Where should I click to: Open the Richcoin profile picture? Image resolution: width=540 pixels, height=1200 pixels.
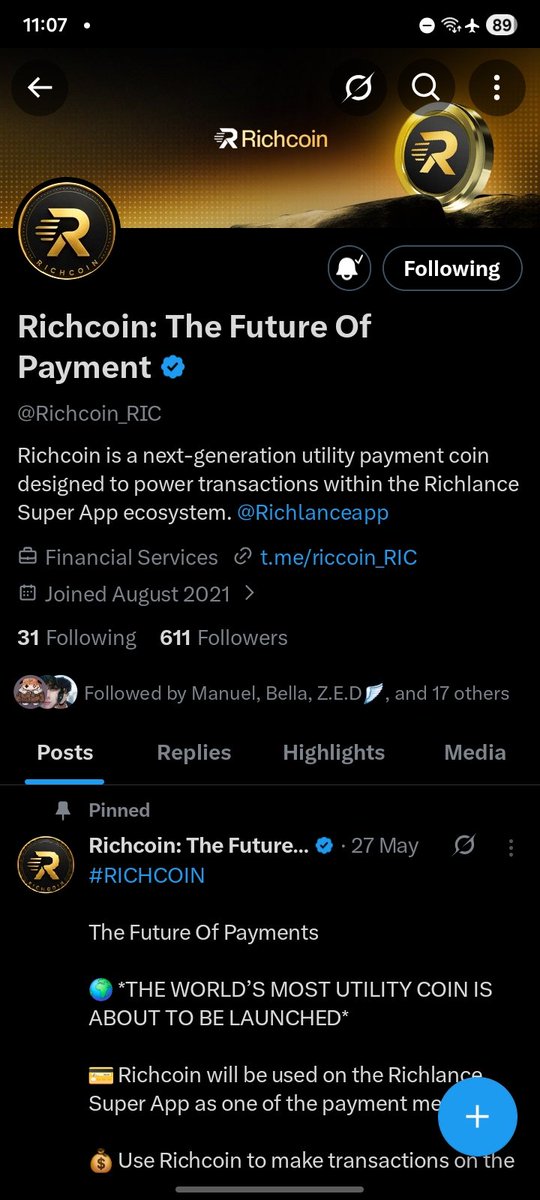67,238
